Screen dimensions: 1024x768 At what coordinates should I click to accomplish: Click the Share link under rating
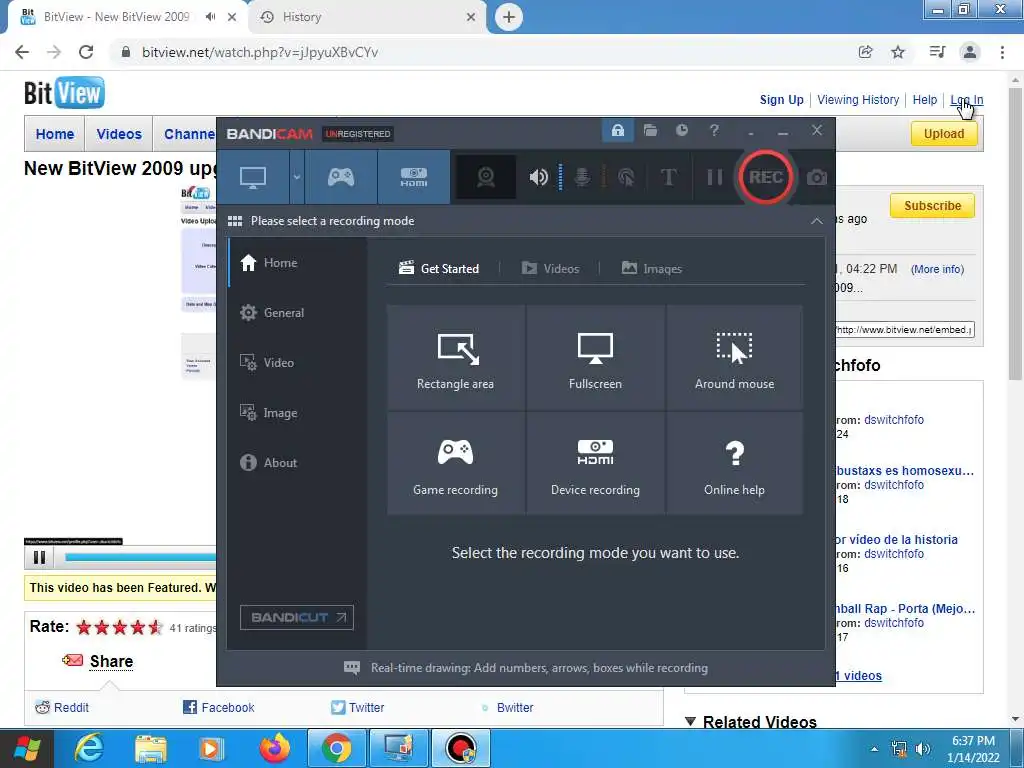(111, 662)
